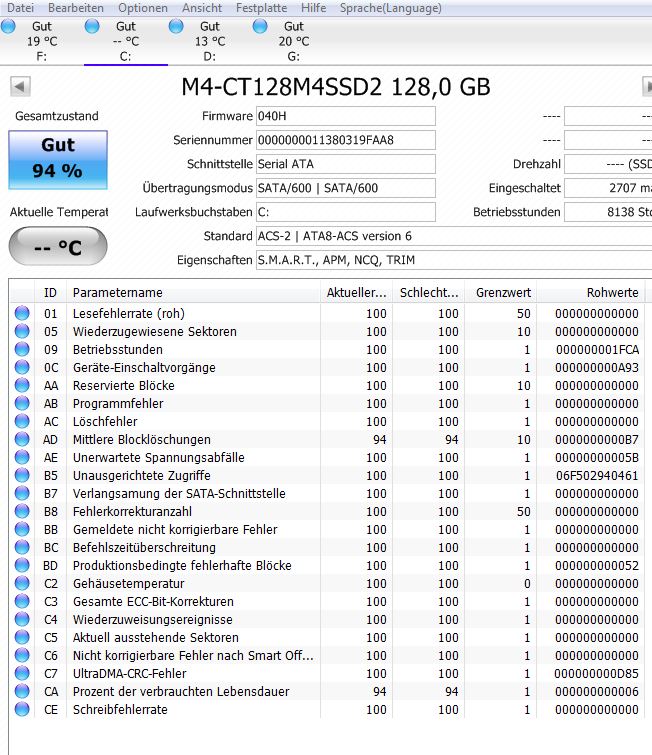The image size is (652, 755).
Task: Click status icon of Betriebsstunden attribute row
Action: point(22,349)
